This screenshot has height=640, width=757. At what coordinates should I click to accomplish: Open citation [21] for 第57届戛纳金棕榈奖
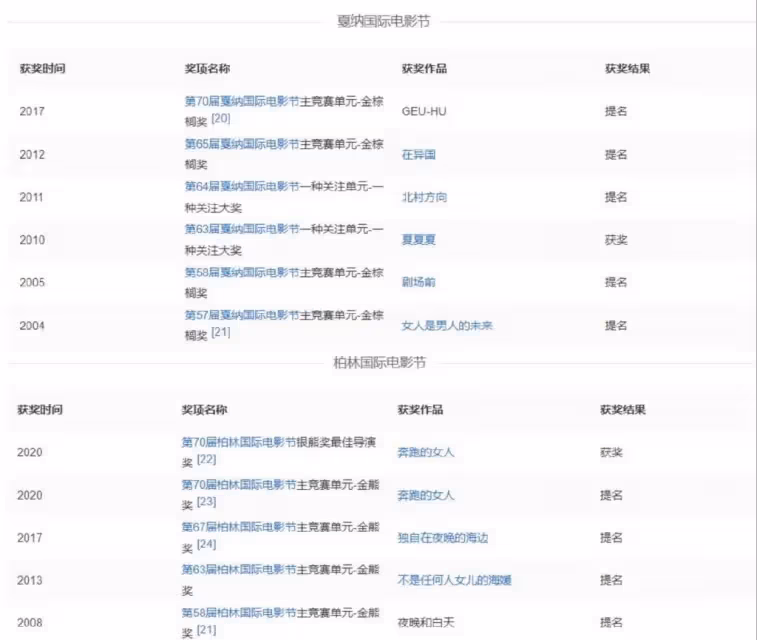pos(221,332)
